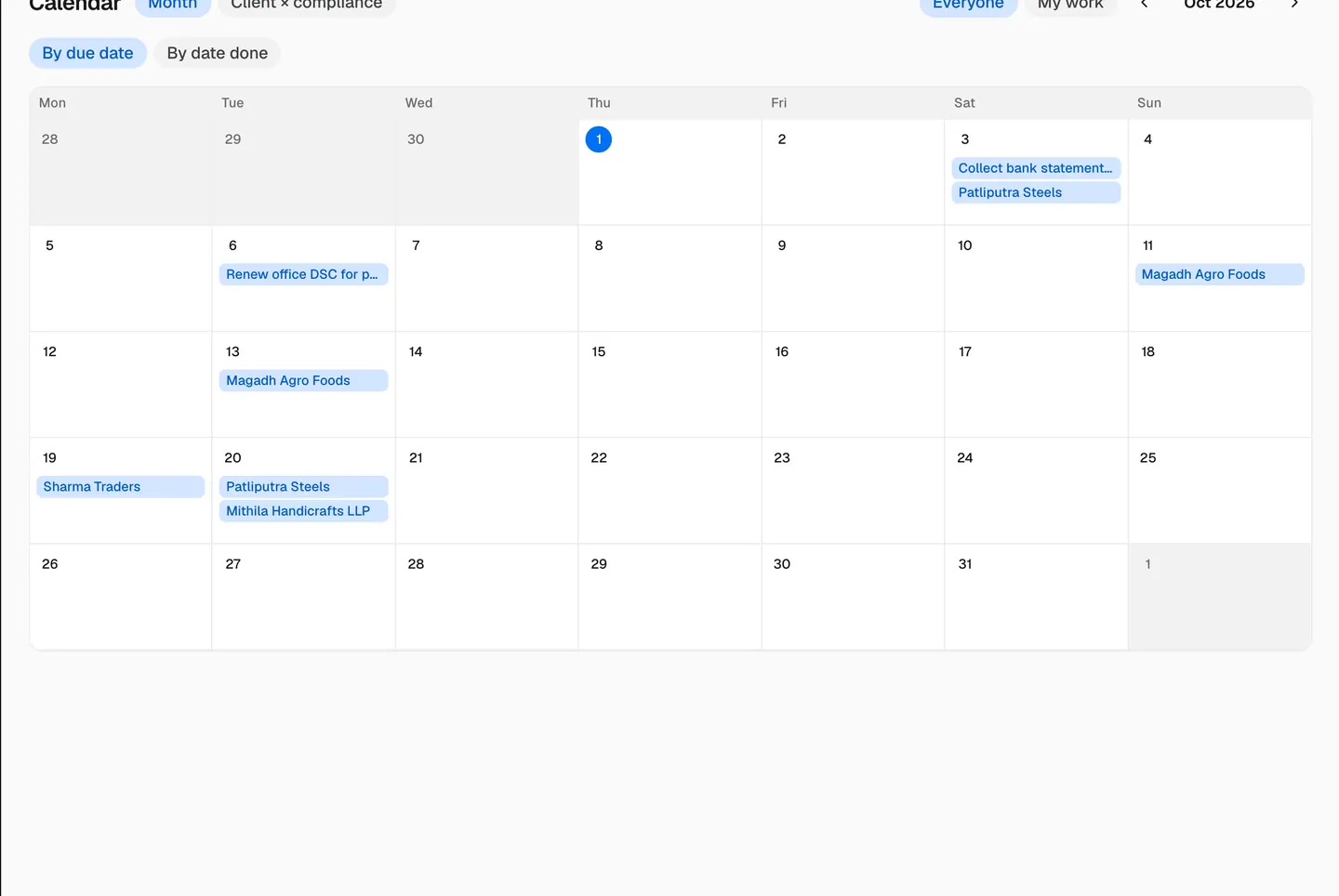The width and height of the screenshot is (1339, 896).
Task: Click the greyed-out day 28 of September
Action: click(x=50, y=139)
